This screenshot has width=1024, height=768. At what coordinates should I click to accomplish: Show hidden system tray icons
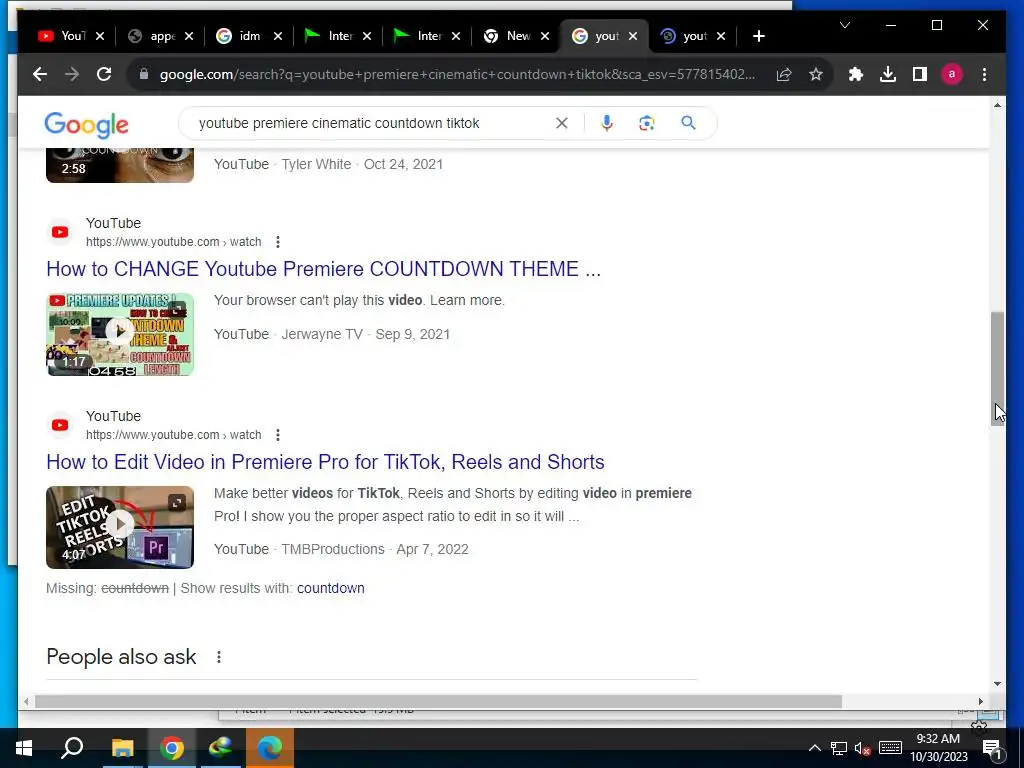[815, 748]
